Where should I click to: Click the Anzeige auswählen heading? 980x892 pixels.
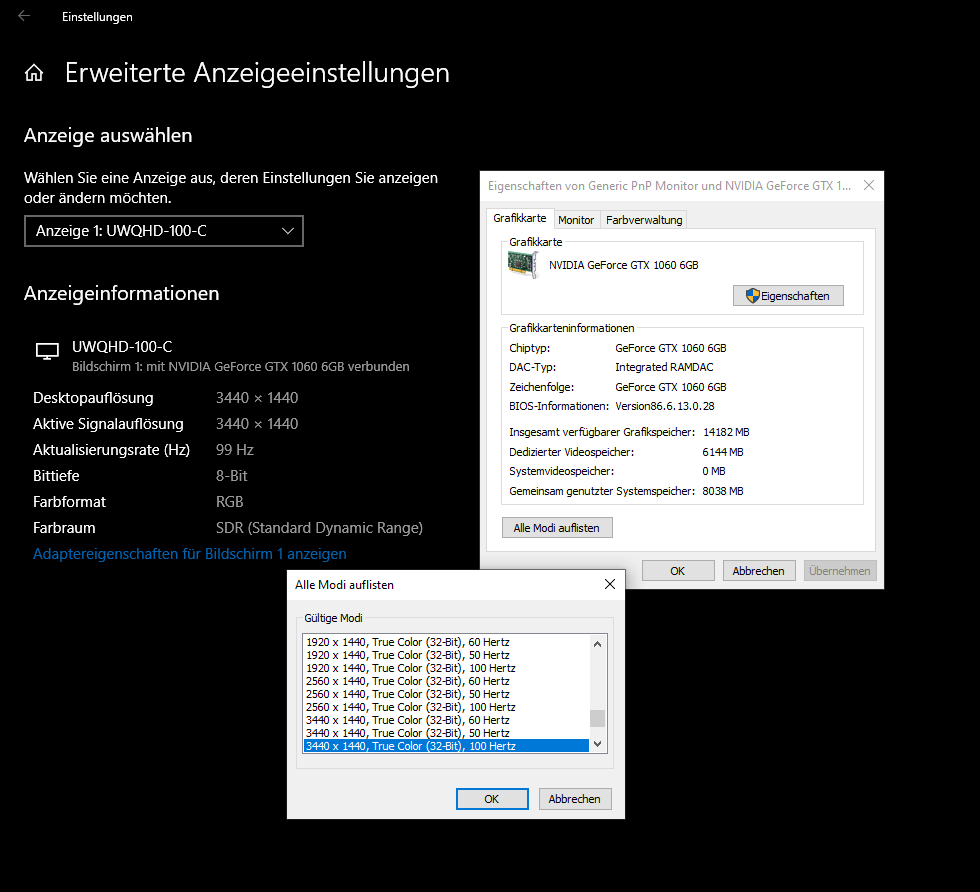pyautogui.click(x=108, y=136)
